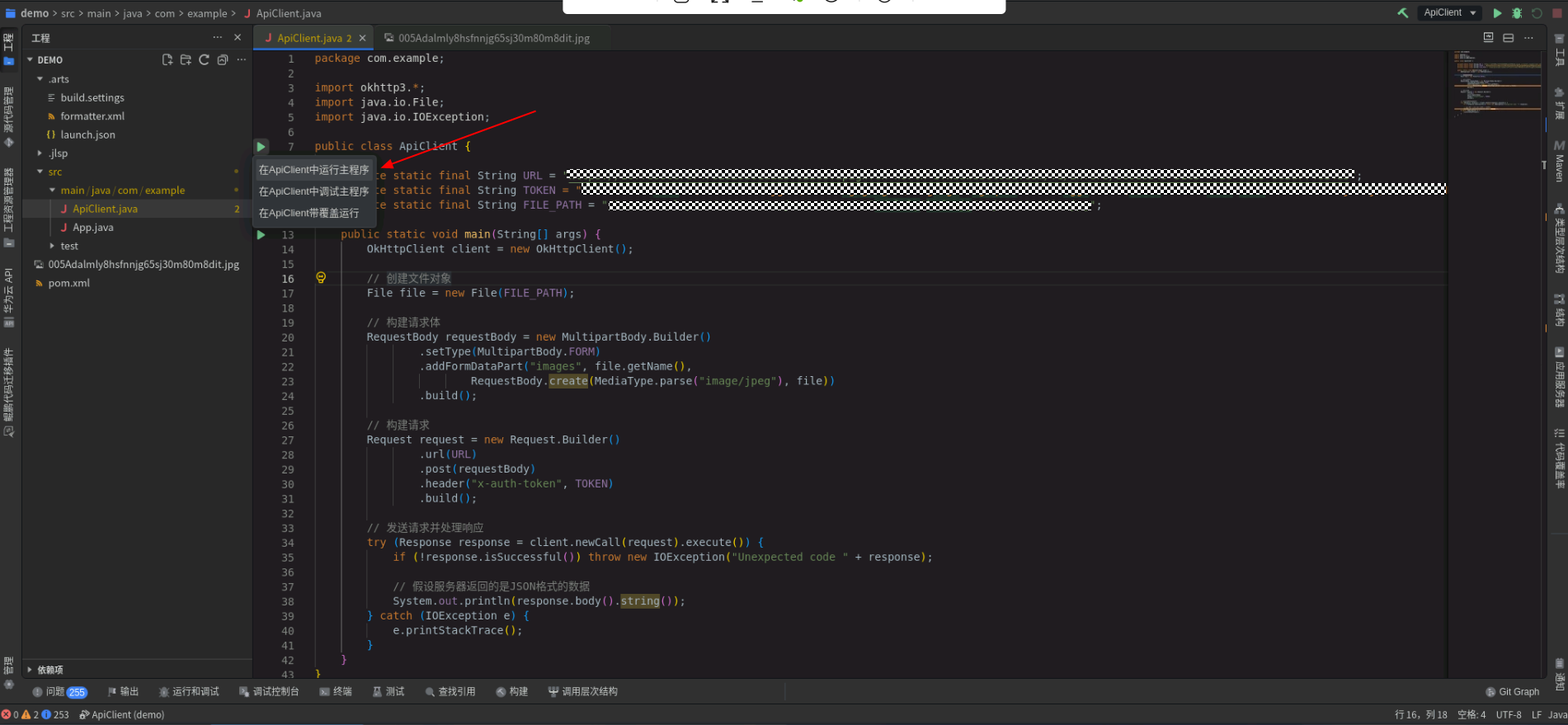Image resolution: width=1568 pixels, height=725 pixels.
Task: Open the 源代码管理 sidebar panel
Action: click(x=9, y=116)
